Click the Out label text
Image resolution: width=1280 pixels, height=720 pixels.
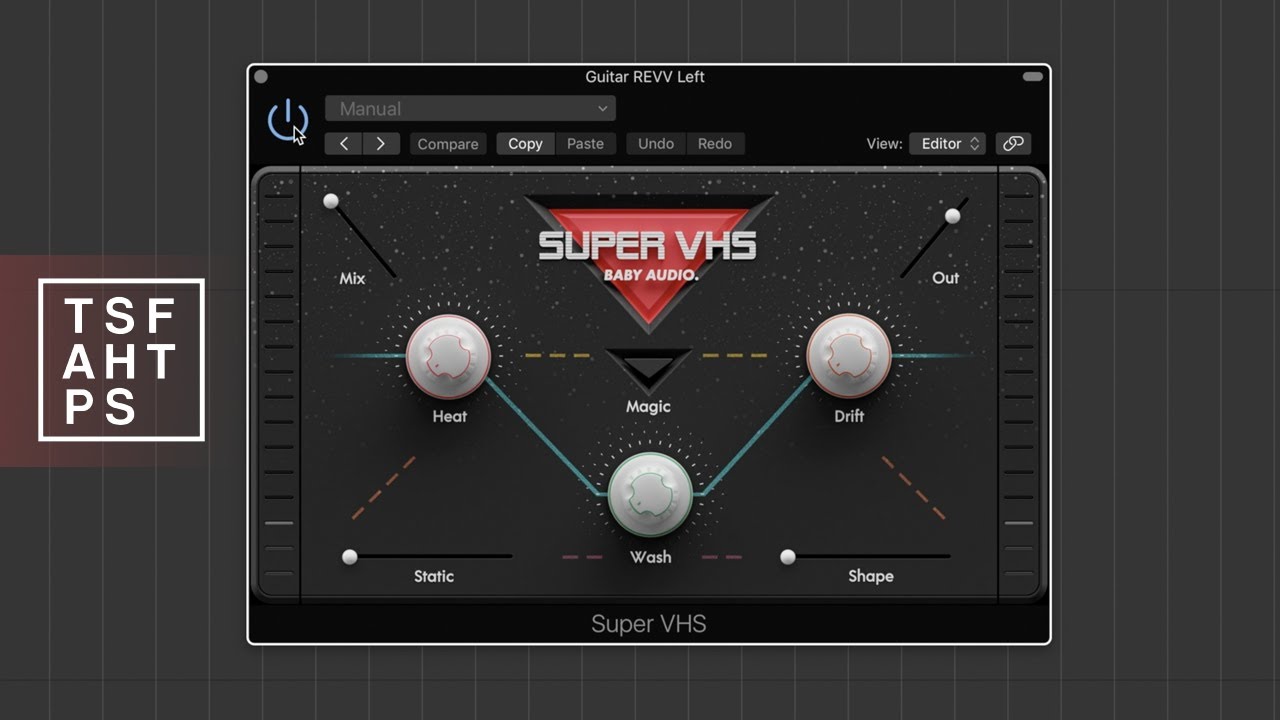tap(945, 278)
